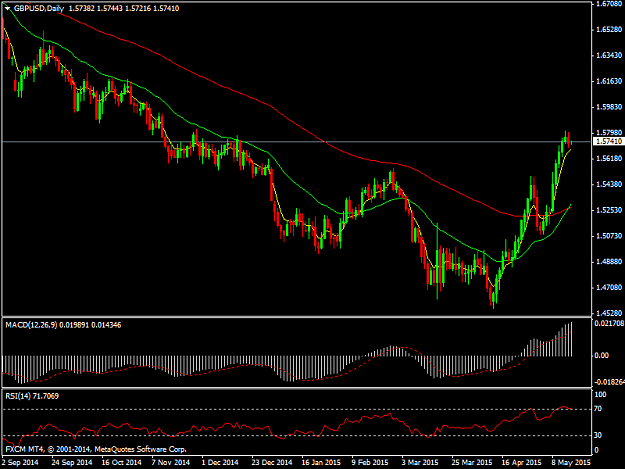Click the 2 Sep 2014 date label
The height and width of the screenshot is (469, 625).
(20, 463)
